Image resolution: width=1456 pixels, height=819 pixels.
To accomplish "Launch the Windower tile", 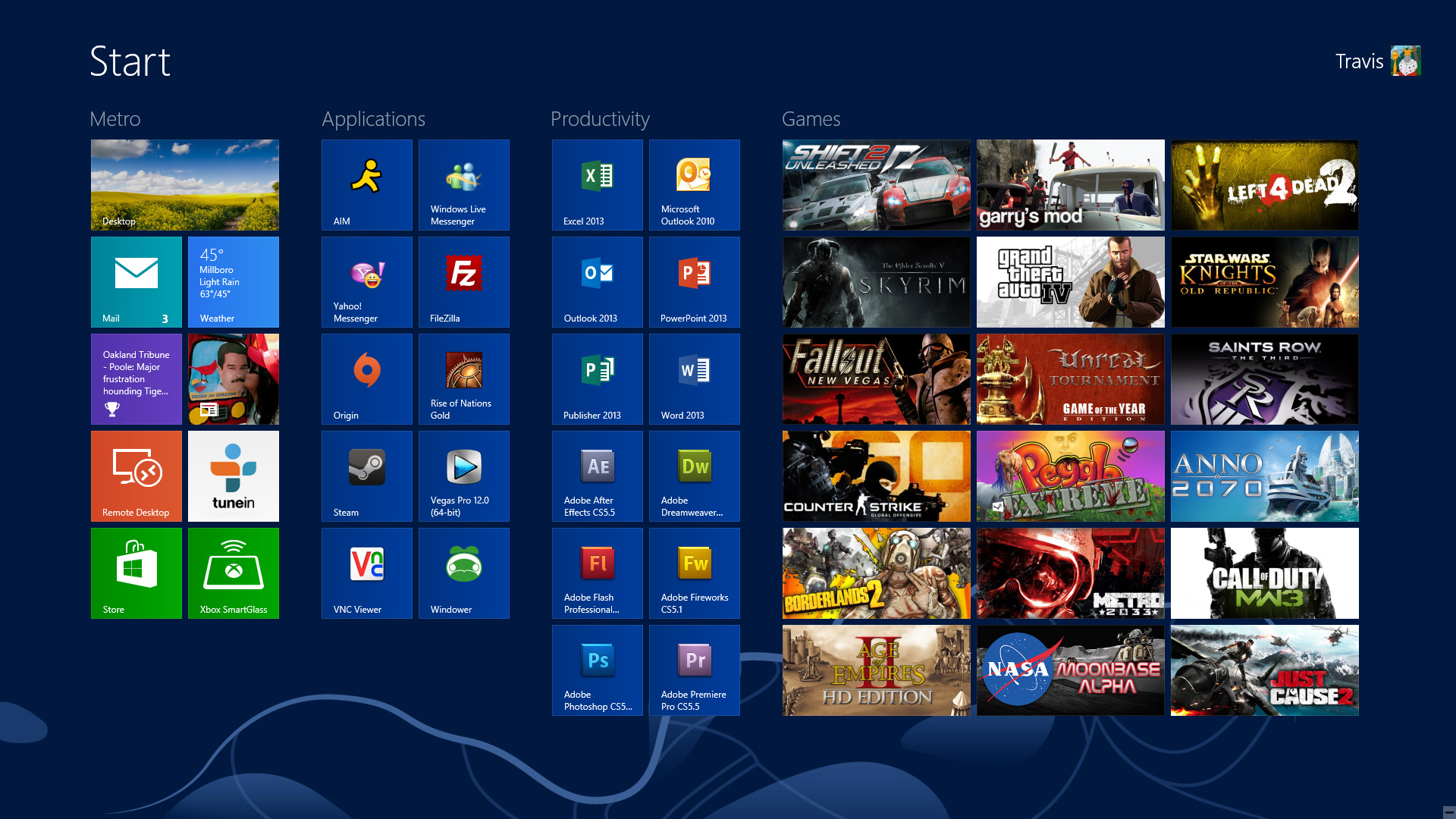I will [464, 573].
